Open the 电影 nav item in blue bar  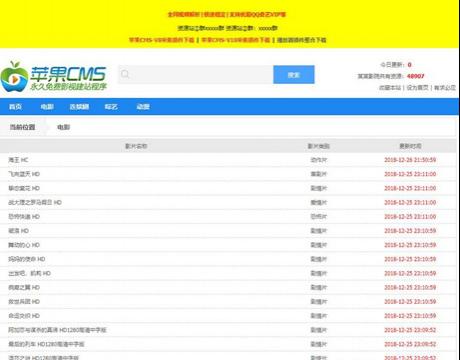click(x=47, y=107)
